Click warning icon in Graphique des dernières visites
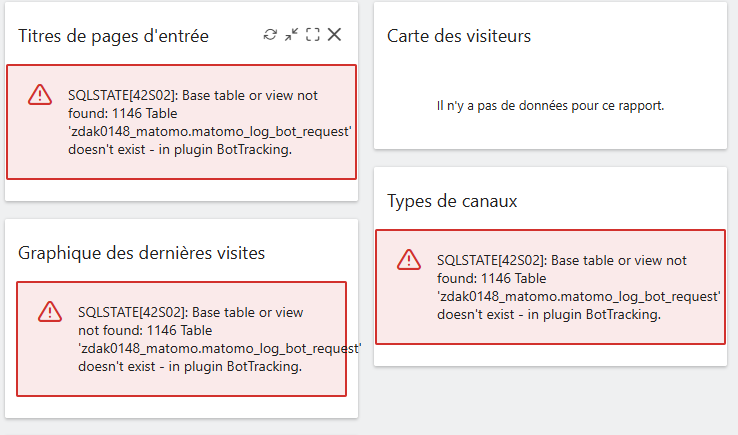This screenshot has height=435, width=738. [x=50, y=312]
